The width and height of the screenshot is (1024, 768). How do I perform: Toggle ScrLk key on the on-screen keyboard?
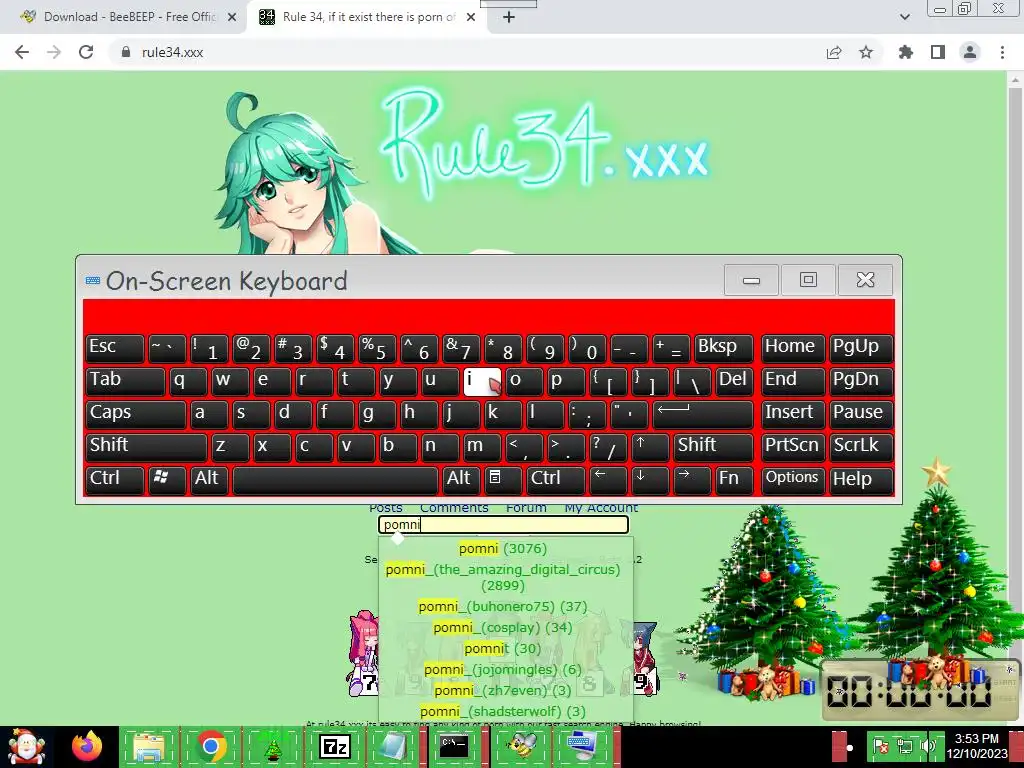click(x=861, y=447)
